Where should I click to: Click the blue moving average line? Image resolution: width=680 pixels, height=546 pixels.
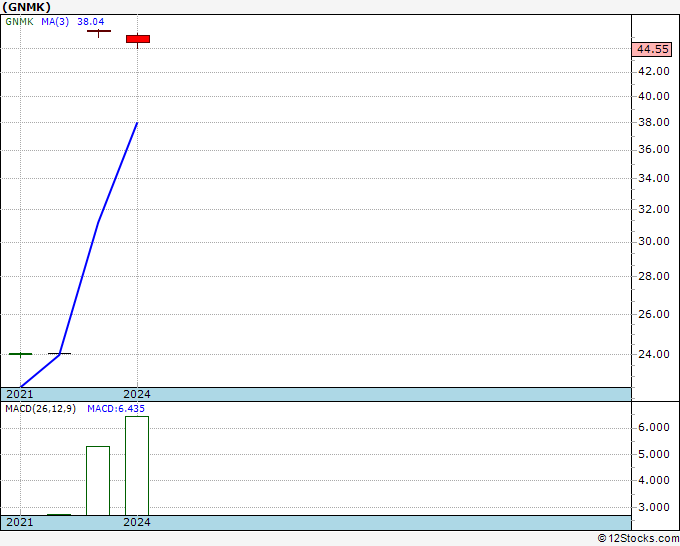pyautogui.click(x=98, y=223)
